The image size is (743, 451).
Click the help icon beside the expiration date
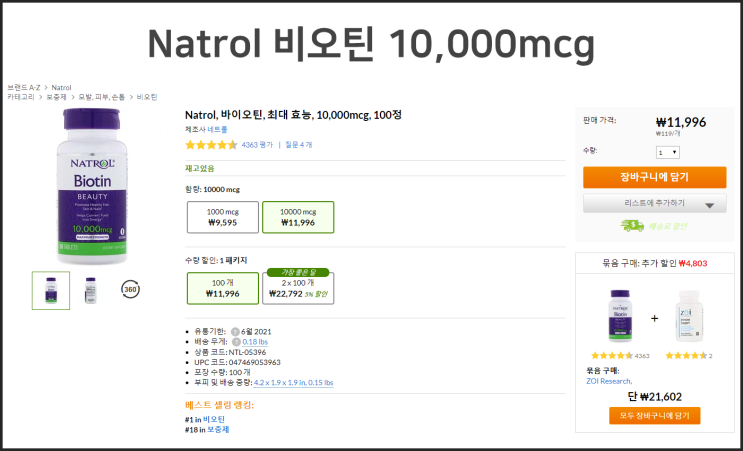click(235, 331)
